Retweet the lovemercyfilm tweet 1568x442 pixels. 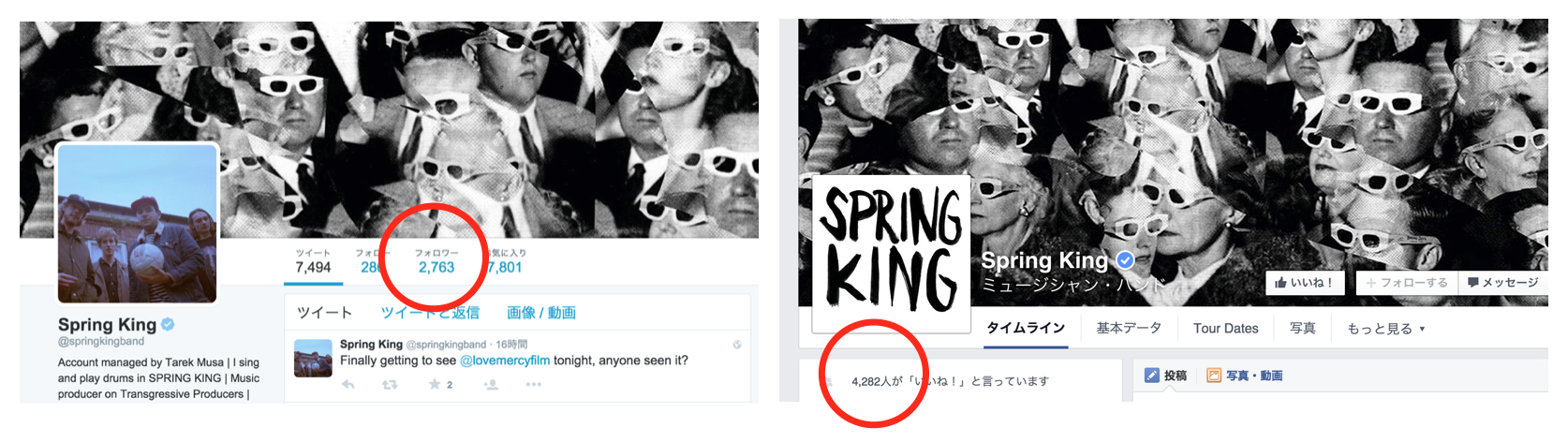(x=390, y=385)
